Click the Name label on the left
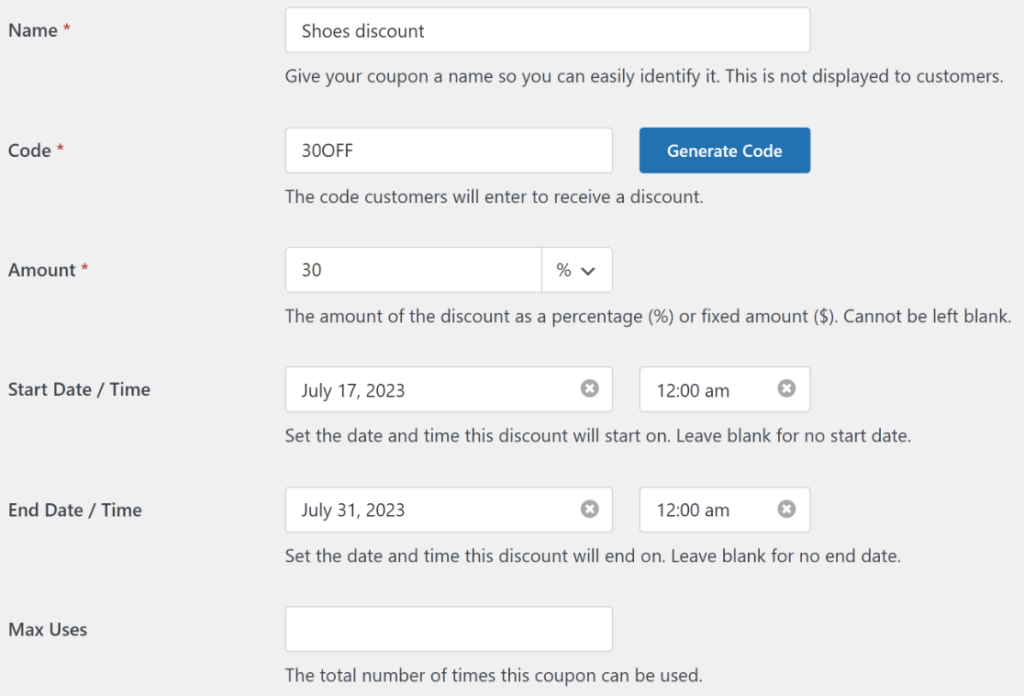The width and height of the screenshot is (1024, 696). pos(27,30)
